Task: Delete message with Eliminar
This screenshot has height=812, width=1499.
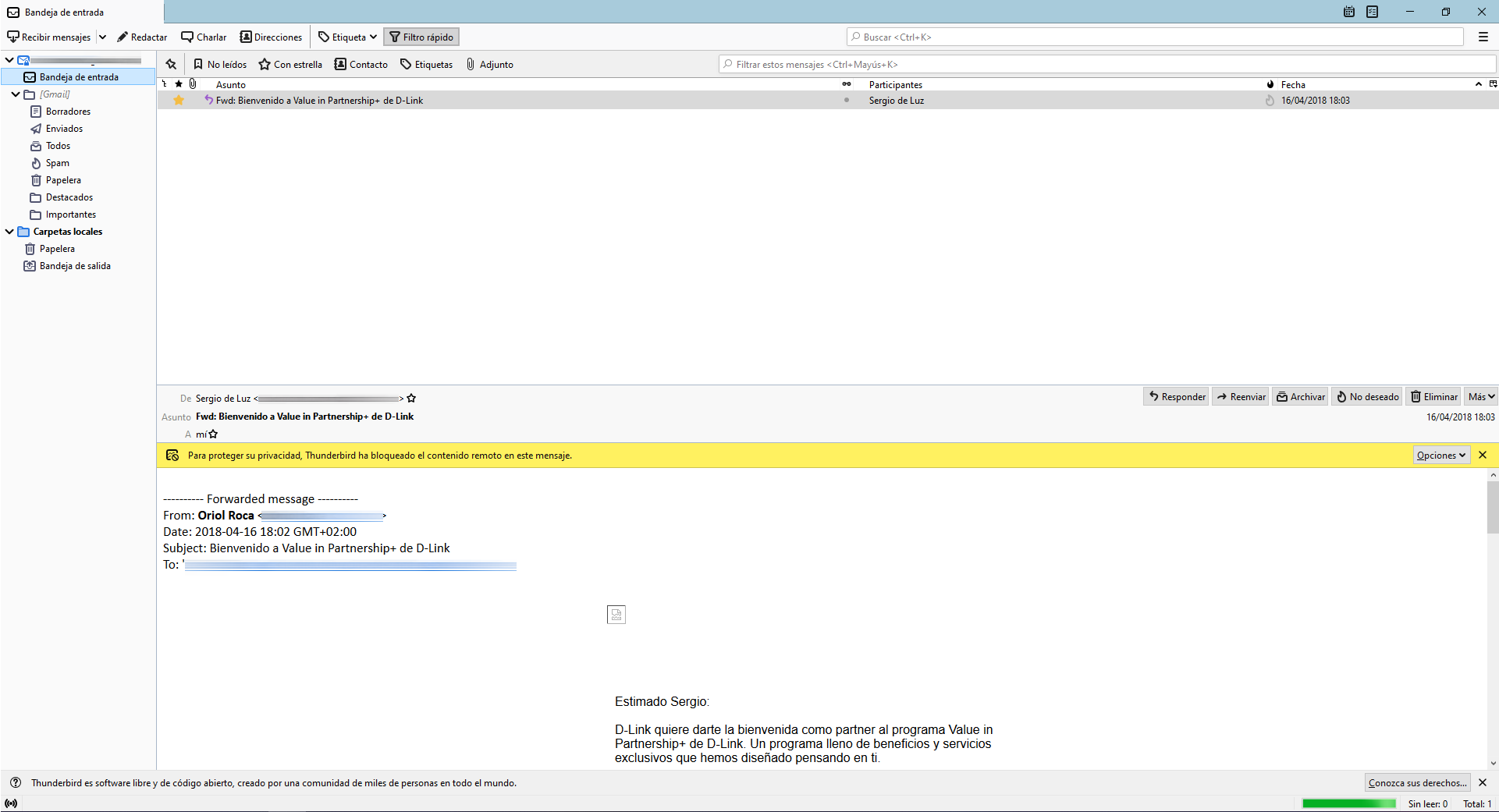Action: (1433, 396)
